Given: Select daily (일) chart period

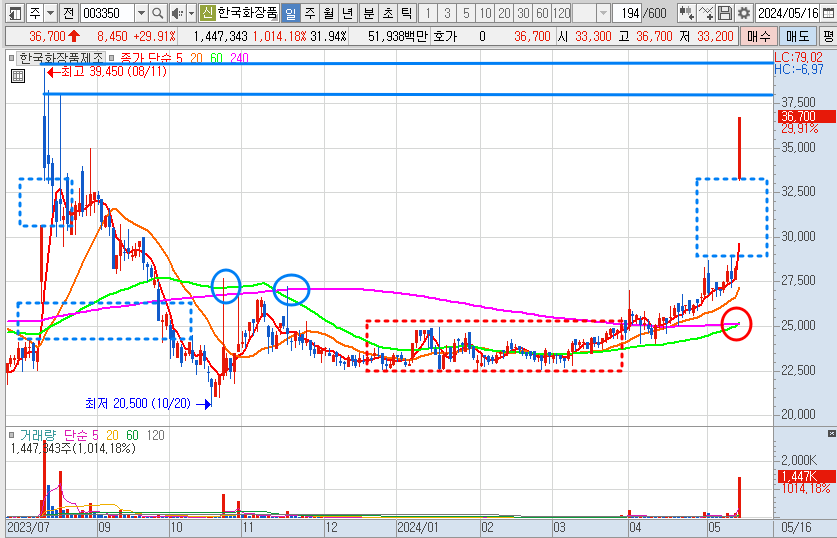Looking at the screenshot, I should pos(290,13).
